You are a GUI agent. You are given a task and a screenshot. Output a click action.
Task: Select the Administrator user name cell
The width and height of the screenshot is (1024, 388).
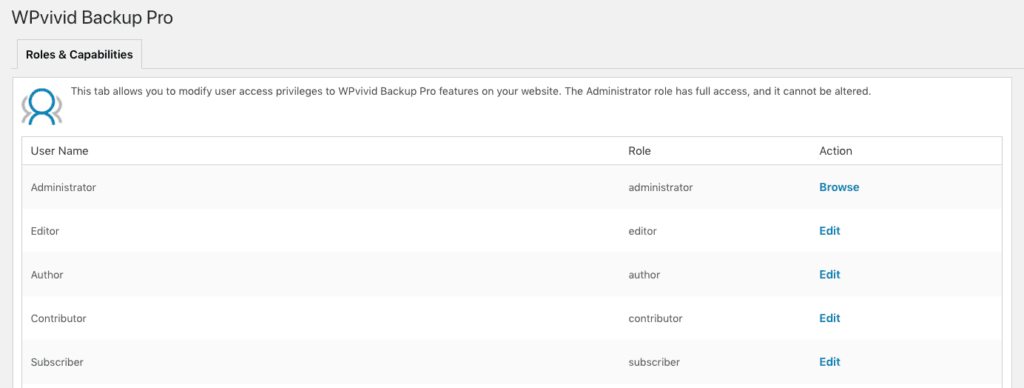pos(63,187)
